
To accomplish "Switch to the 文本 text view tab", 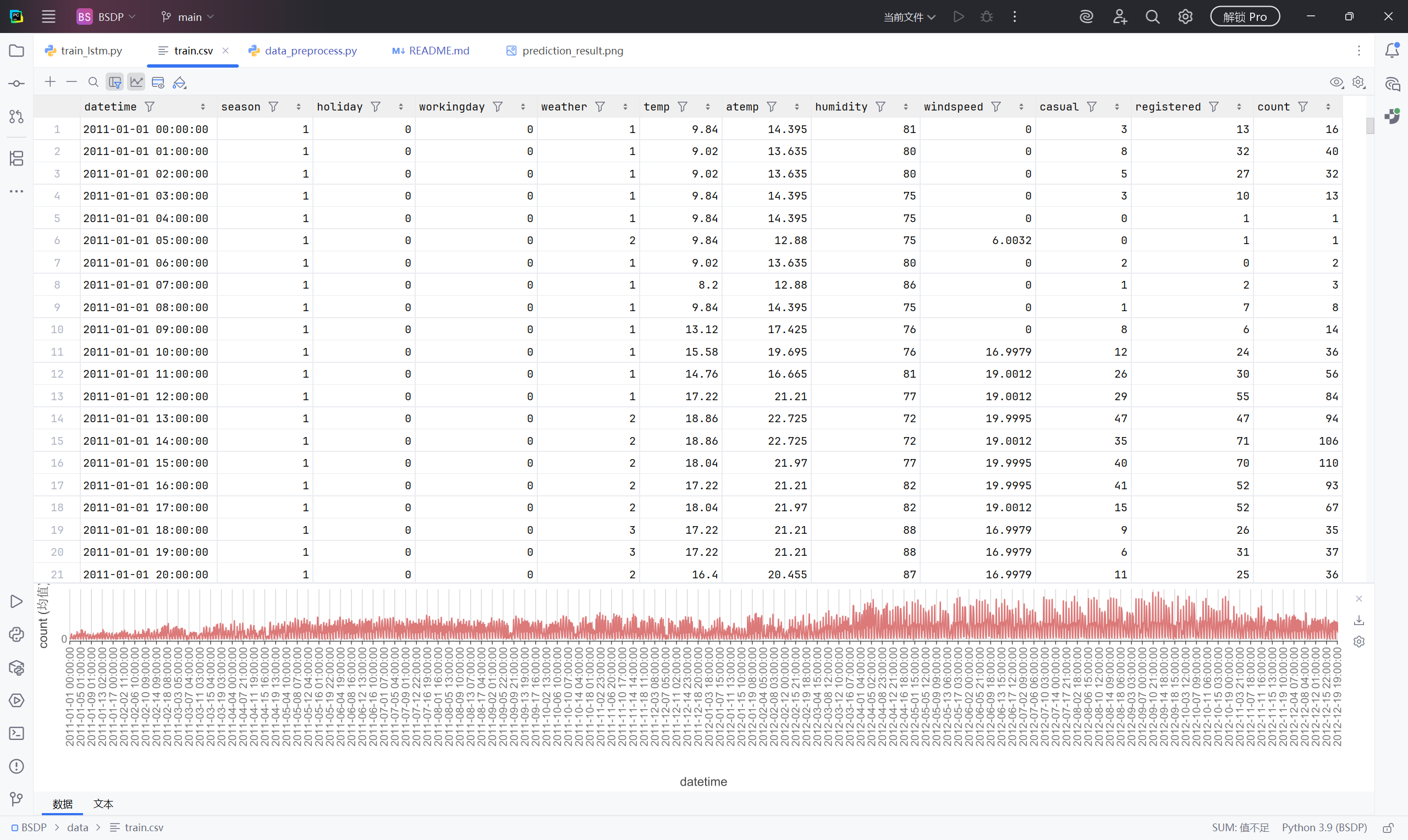I will pyautogui.click(x=103, y=804).
